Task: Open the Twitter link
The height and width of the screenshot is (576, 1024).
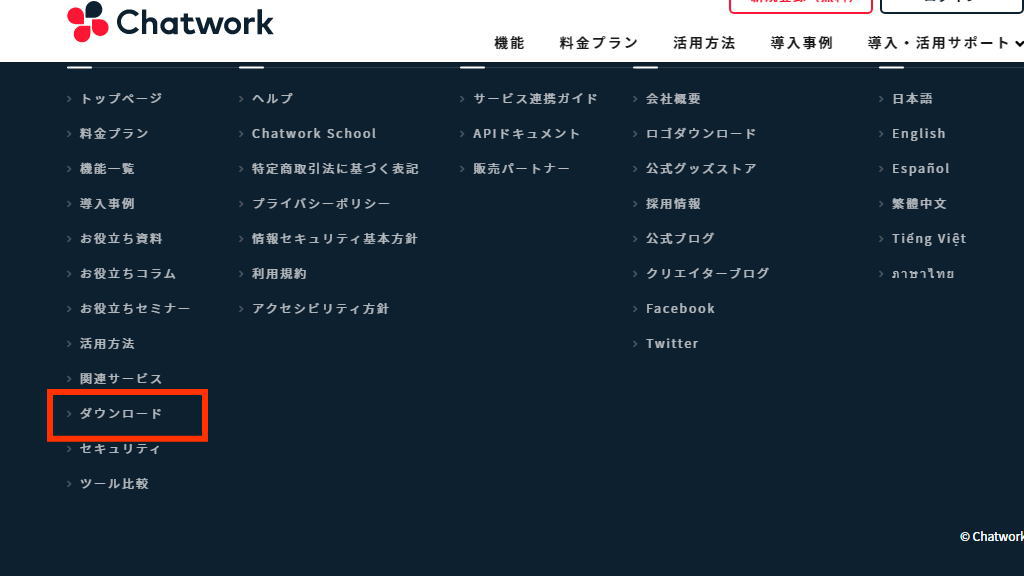Action: coord(672,344)
